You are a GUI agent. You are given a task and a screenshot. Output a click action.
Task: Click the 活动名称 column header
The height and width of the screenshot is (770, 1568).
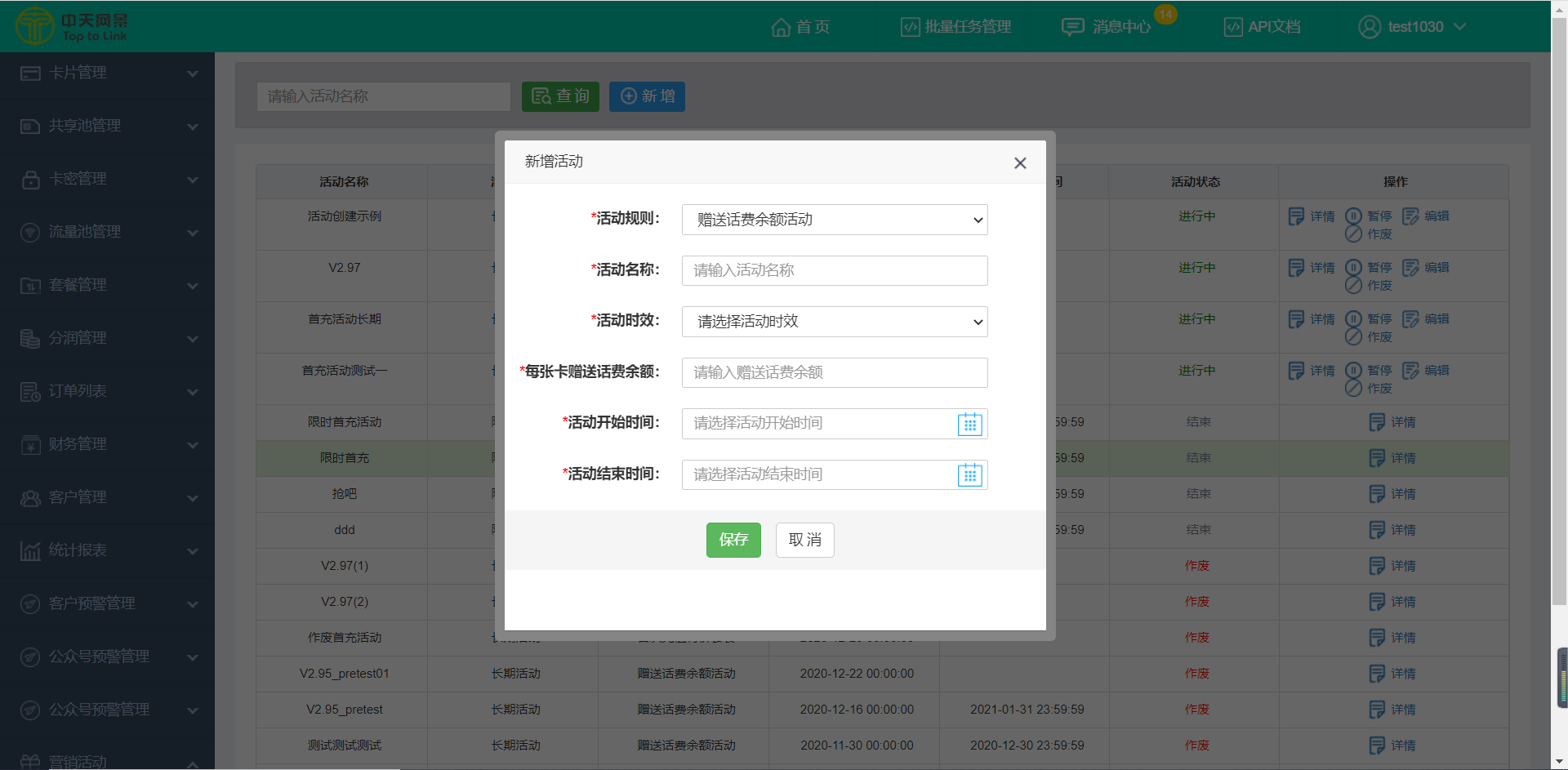[344, 182]
